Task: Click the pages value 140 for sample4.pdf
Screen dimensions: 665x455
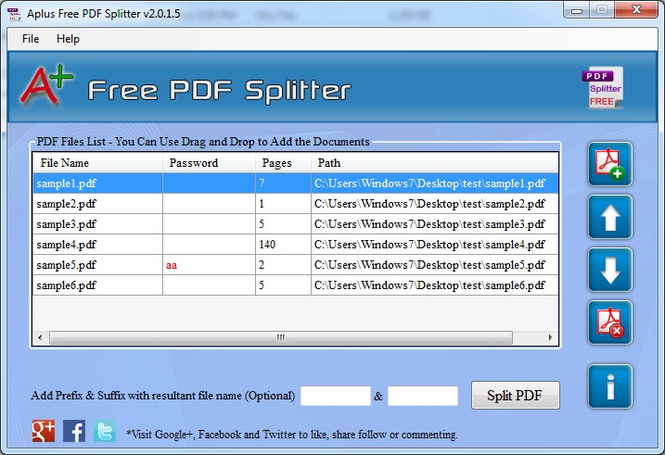Action: 283,244
